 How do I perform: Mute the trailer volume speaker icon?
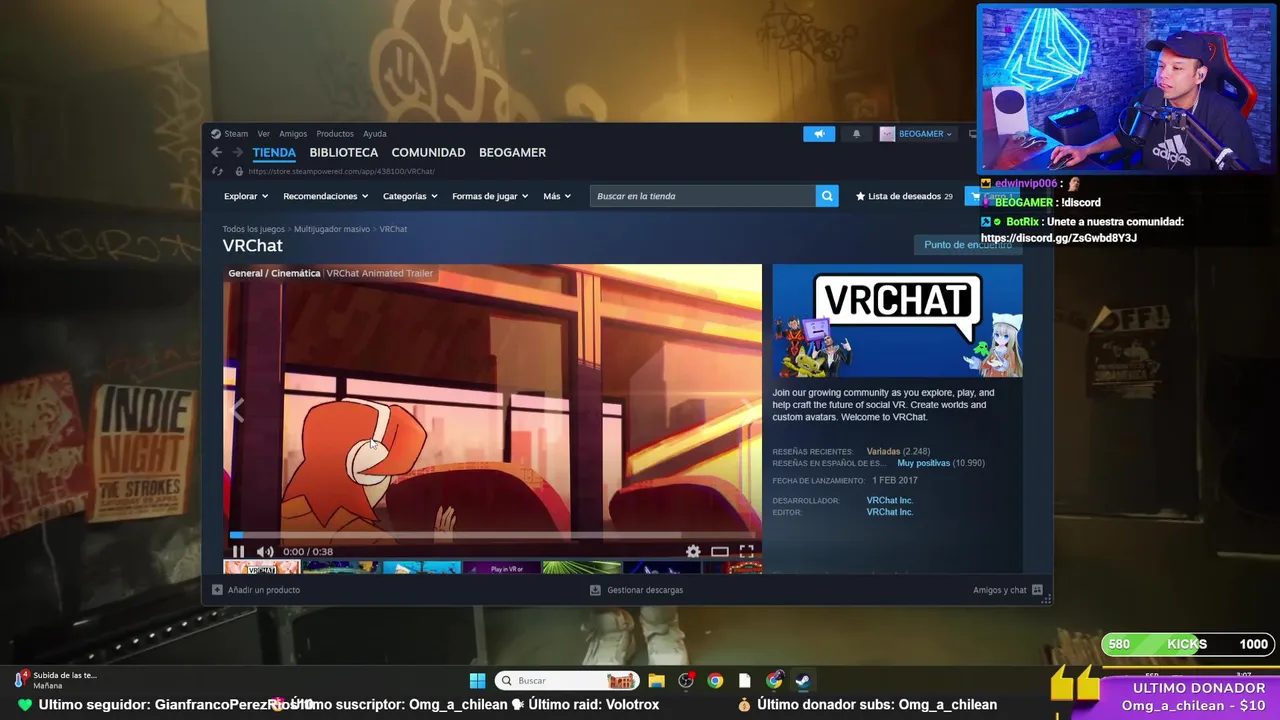coord(265,551)
